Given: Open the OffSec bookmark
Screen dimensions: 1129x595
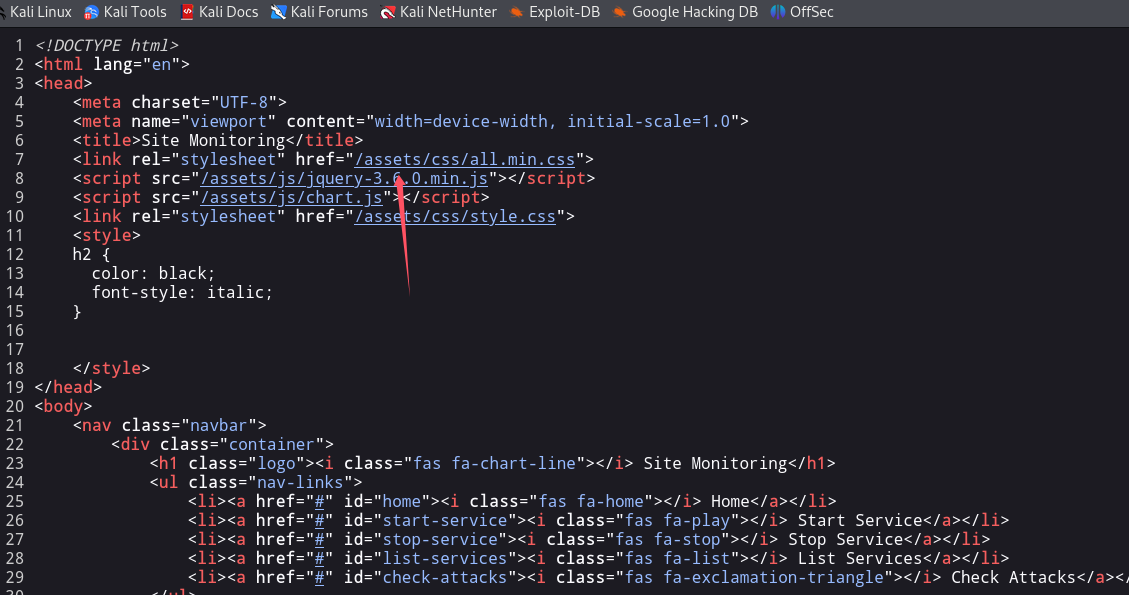Looking at the screenshot, I should click(x=801, y=12).
